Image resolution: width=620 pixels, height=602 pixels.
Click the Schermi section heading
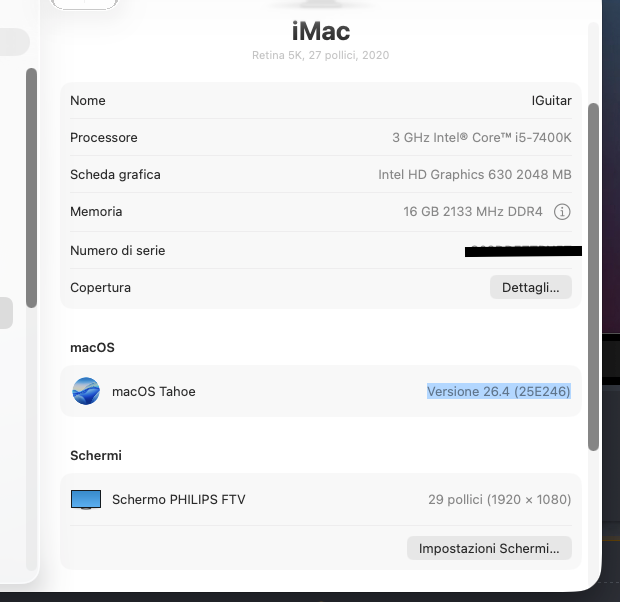pyautogui.click(x=96, y=455)
